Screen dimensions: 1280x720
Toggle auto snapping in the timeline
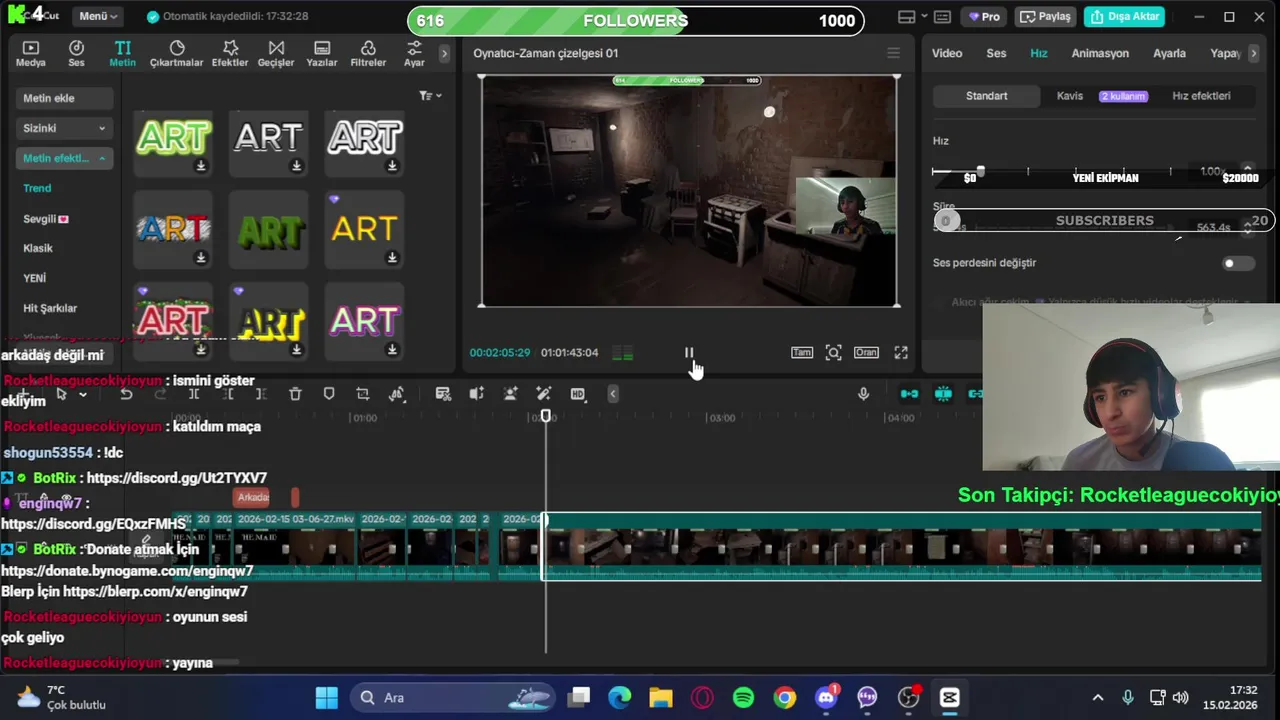943,394
